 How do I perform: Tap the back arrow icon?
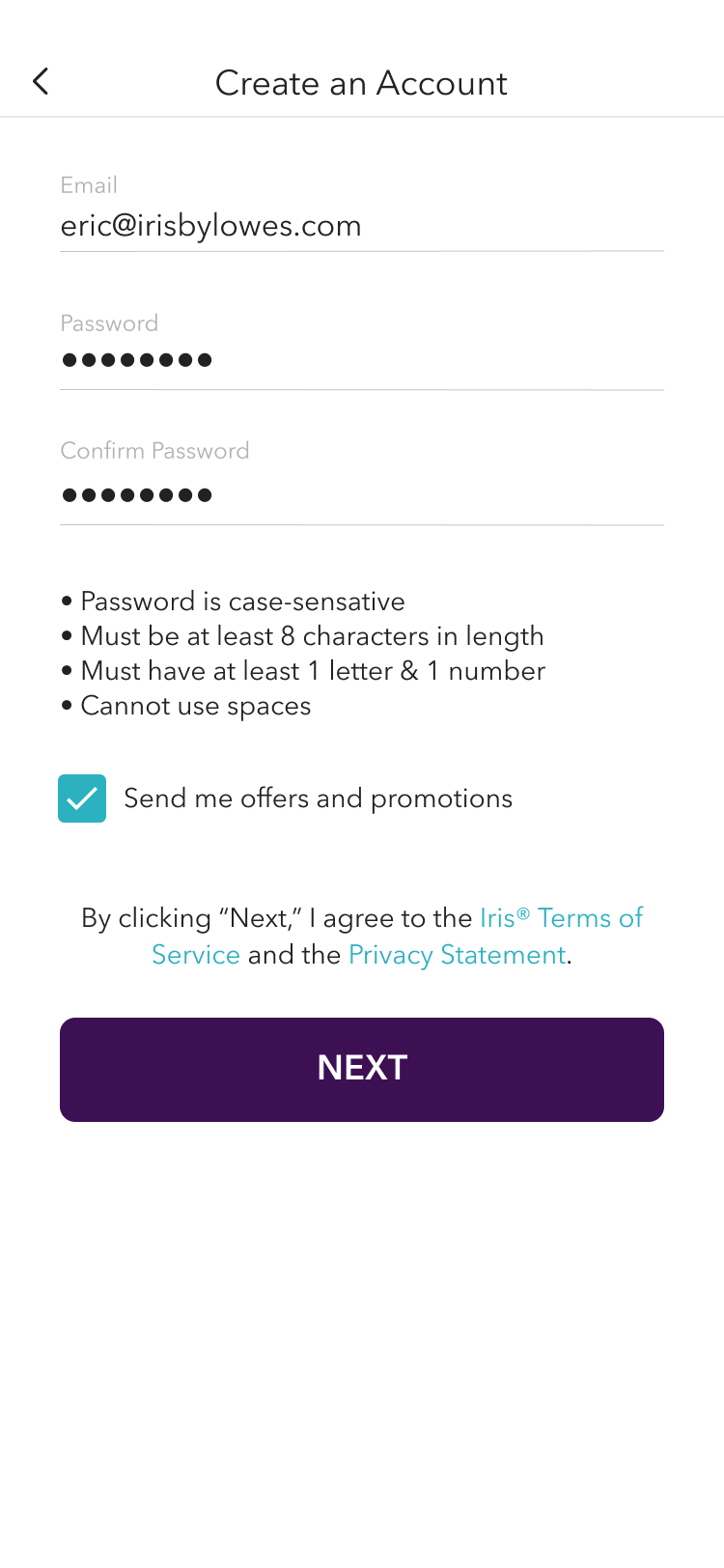click(x=41, y=82)
